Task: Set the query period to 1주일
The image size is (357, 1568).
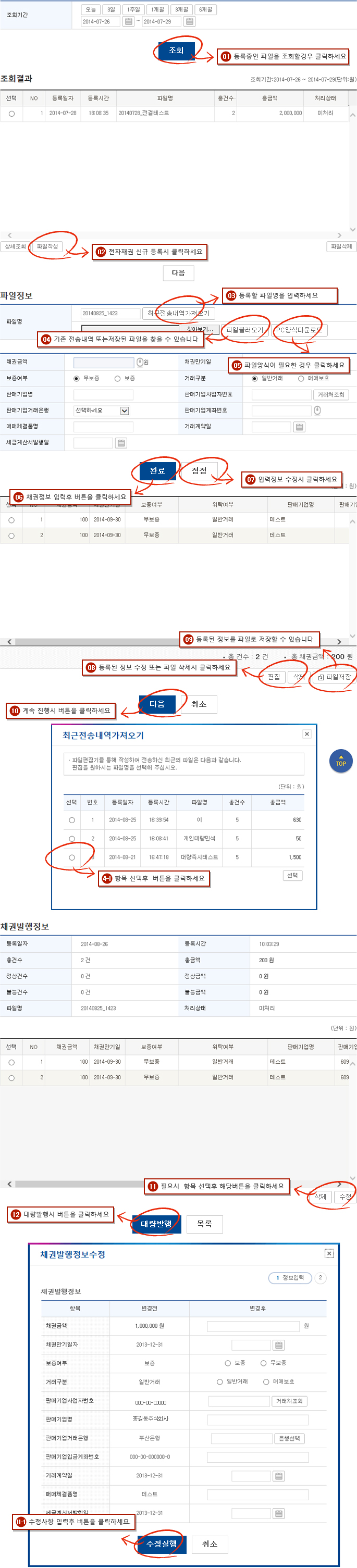Action: tap(133, 10)
